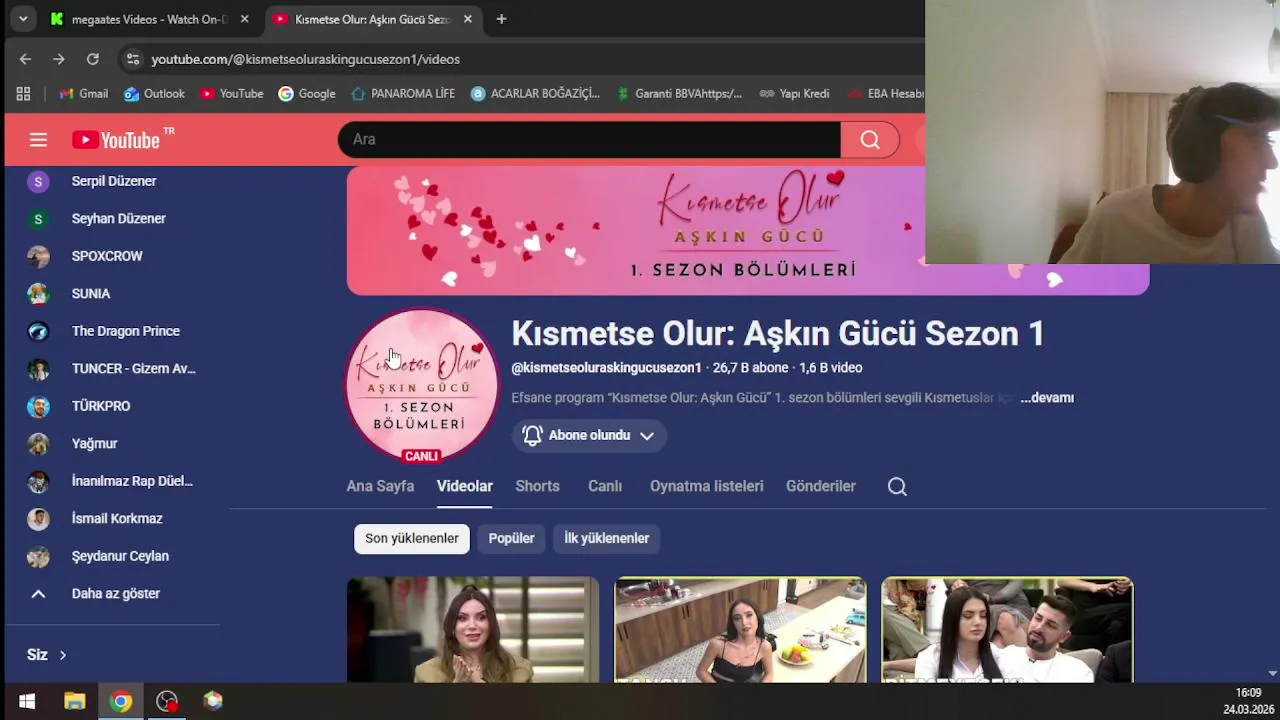Click the search magnifier button
This screenshot has width=1280, height=720.
pos(870,140)
